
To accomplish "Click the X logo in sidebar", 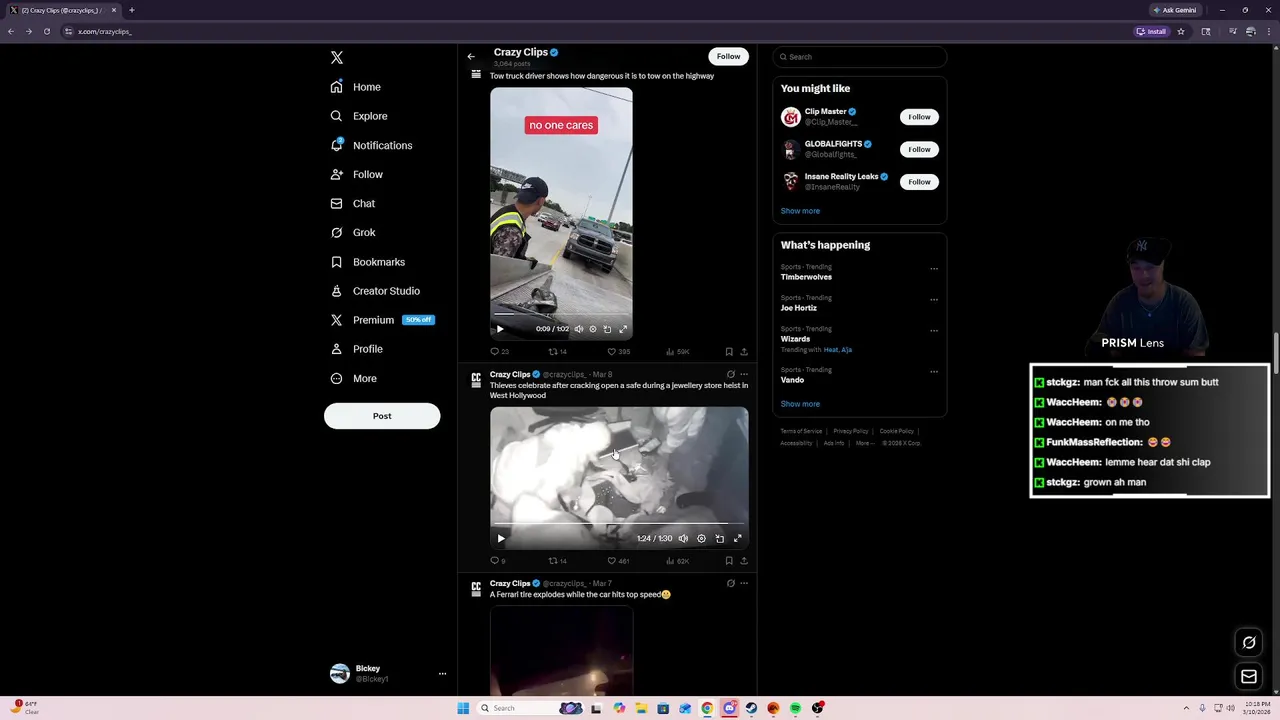I will (337, 58).
